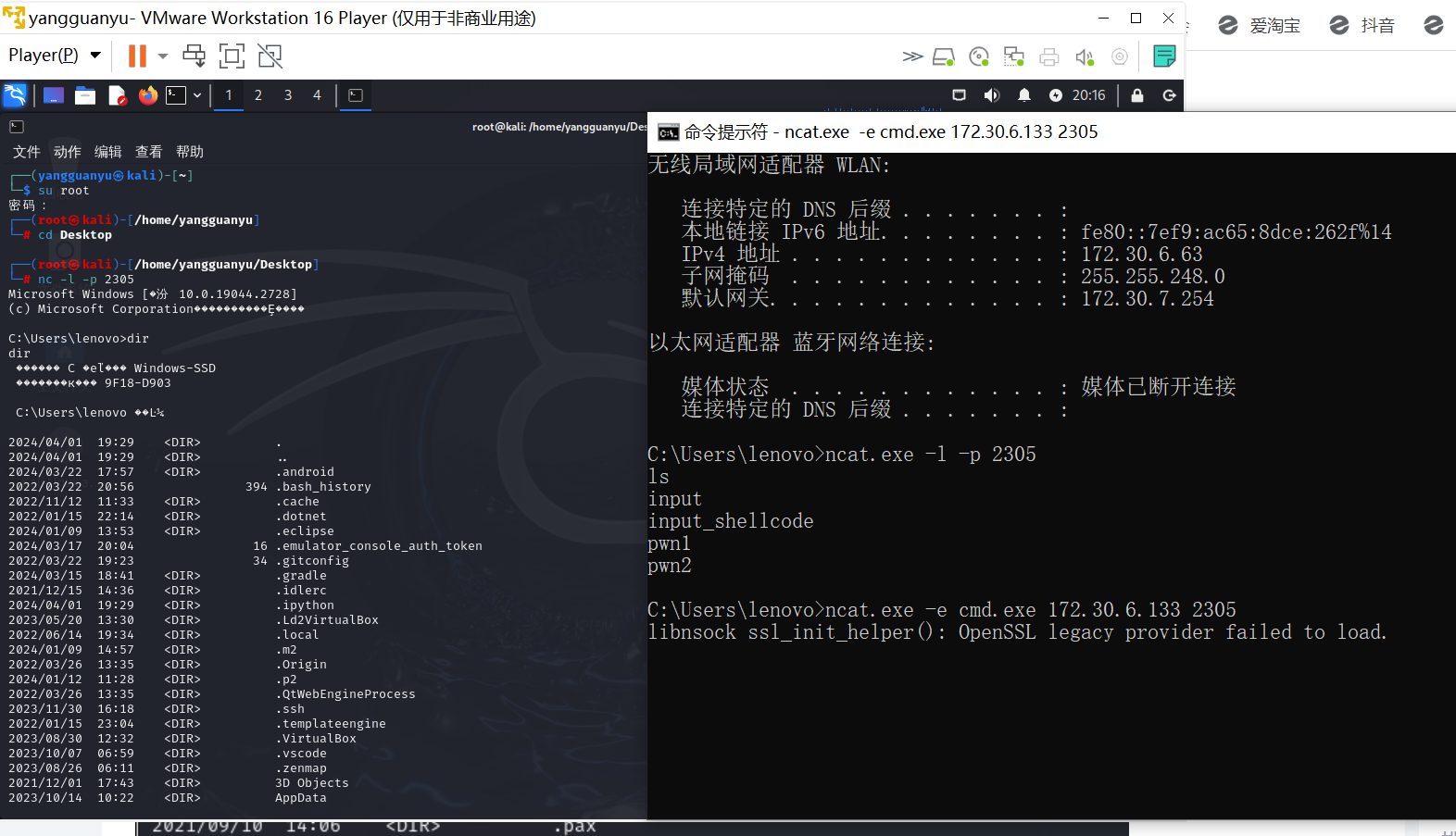Click the 20:16 clock in Kali panel
This screenshot has width=1456, height=836.
[x=1089, y=95]
